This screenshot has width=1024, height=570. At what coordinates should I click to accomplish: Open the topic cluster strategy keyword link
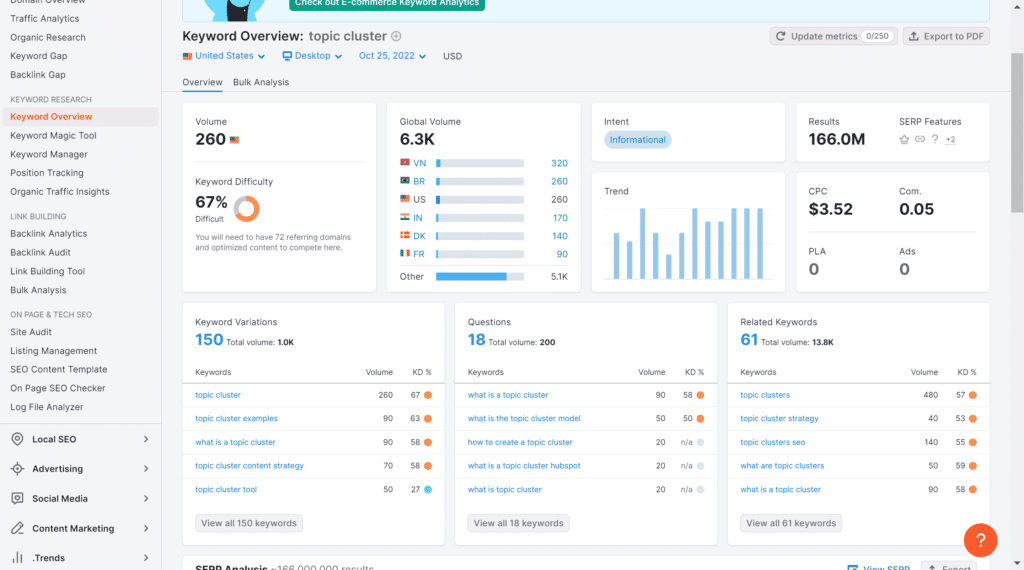pos(779,419)
